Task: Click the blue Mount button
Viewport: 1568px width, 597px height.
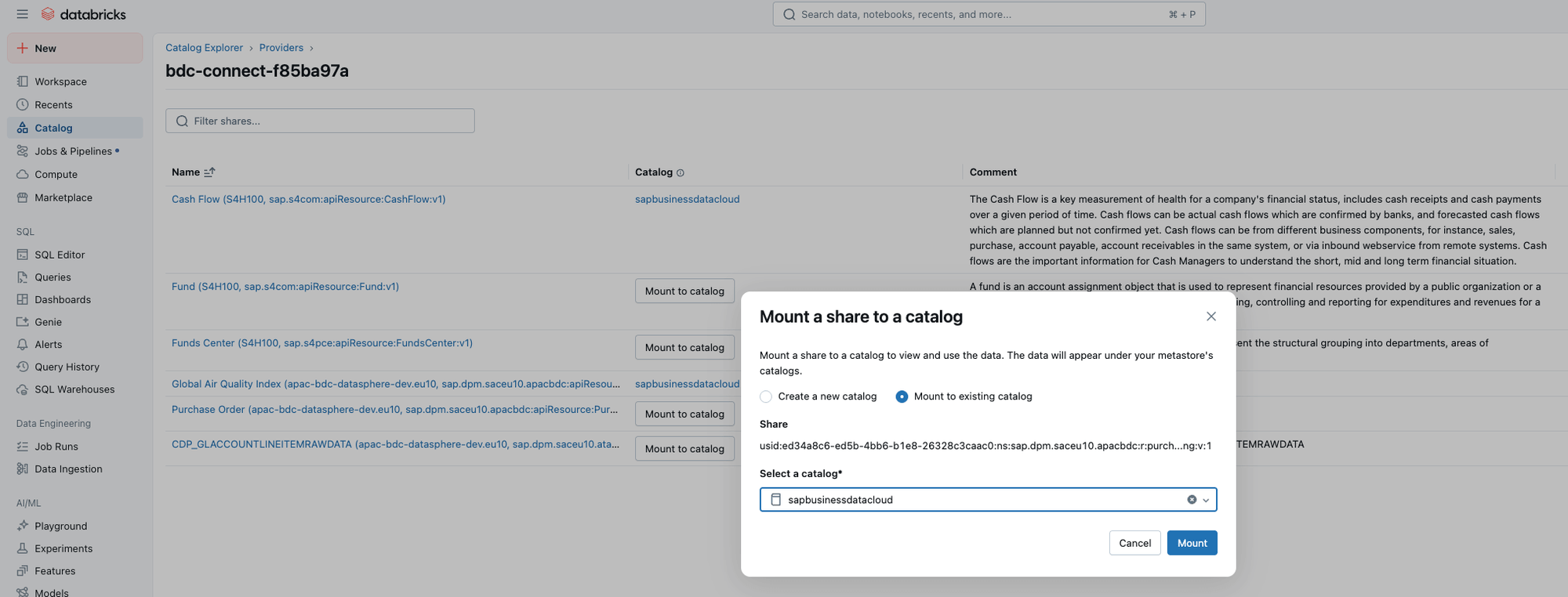Action: click(1192, 543)
